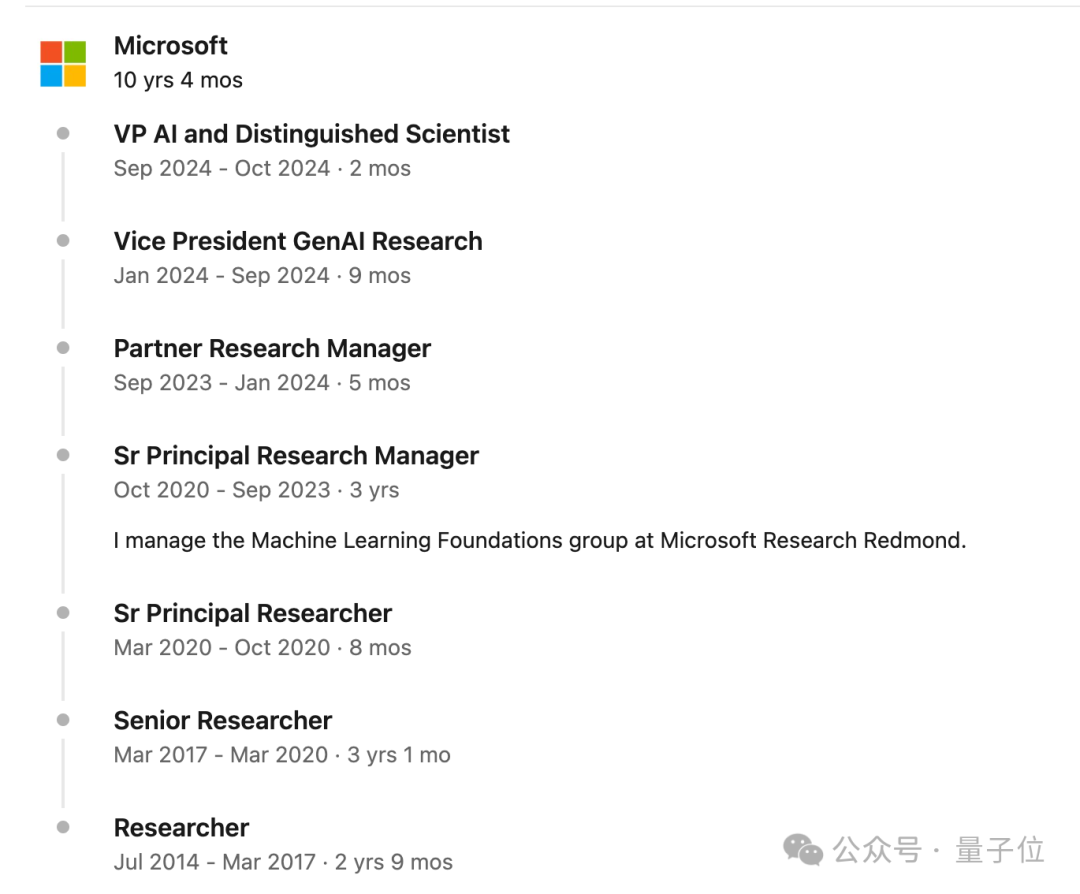Click timeline dot beside Vice President GenAI
This screenshot has width=1080, height=894.
coord(63,241)
